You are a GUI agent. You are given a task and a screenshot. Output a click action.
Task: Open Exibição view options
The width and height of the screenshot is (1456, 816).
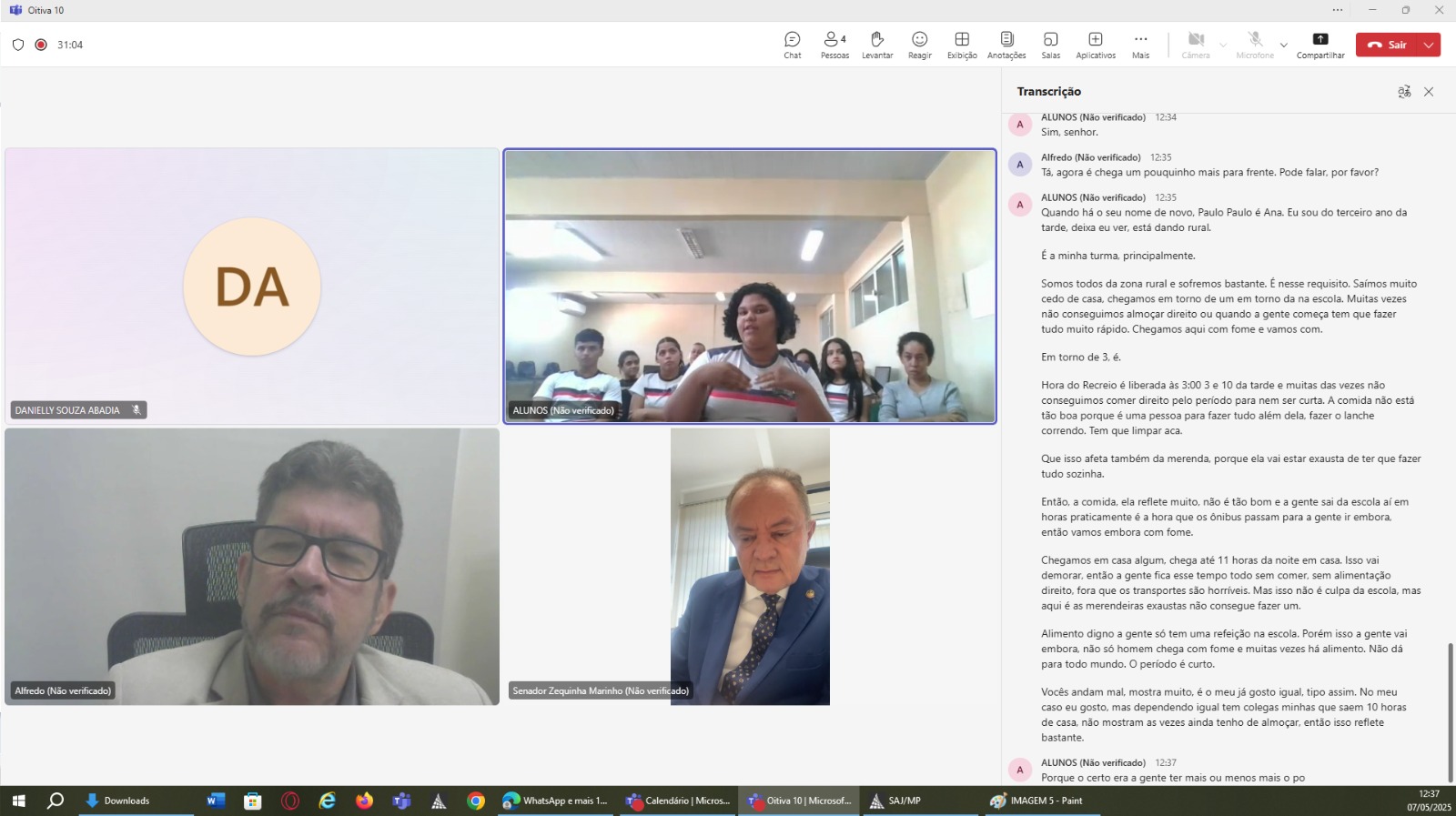tap(962, 45)
